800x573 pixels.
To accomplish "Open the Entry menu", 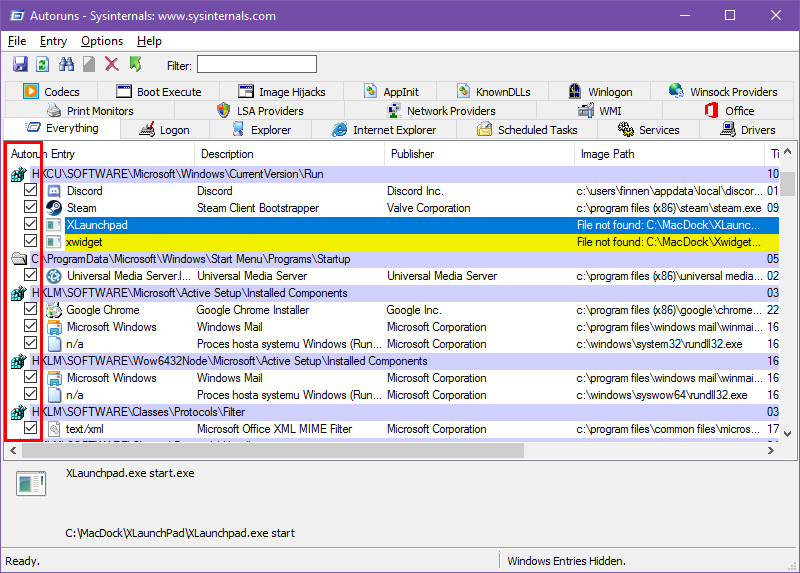I will [x=53, y=41].
